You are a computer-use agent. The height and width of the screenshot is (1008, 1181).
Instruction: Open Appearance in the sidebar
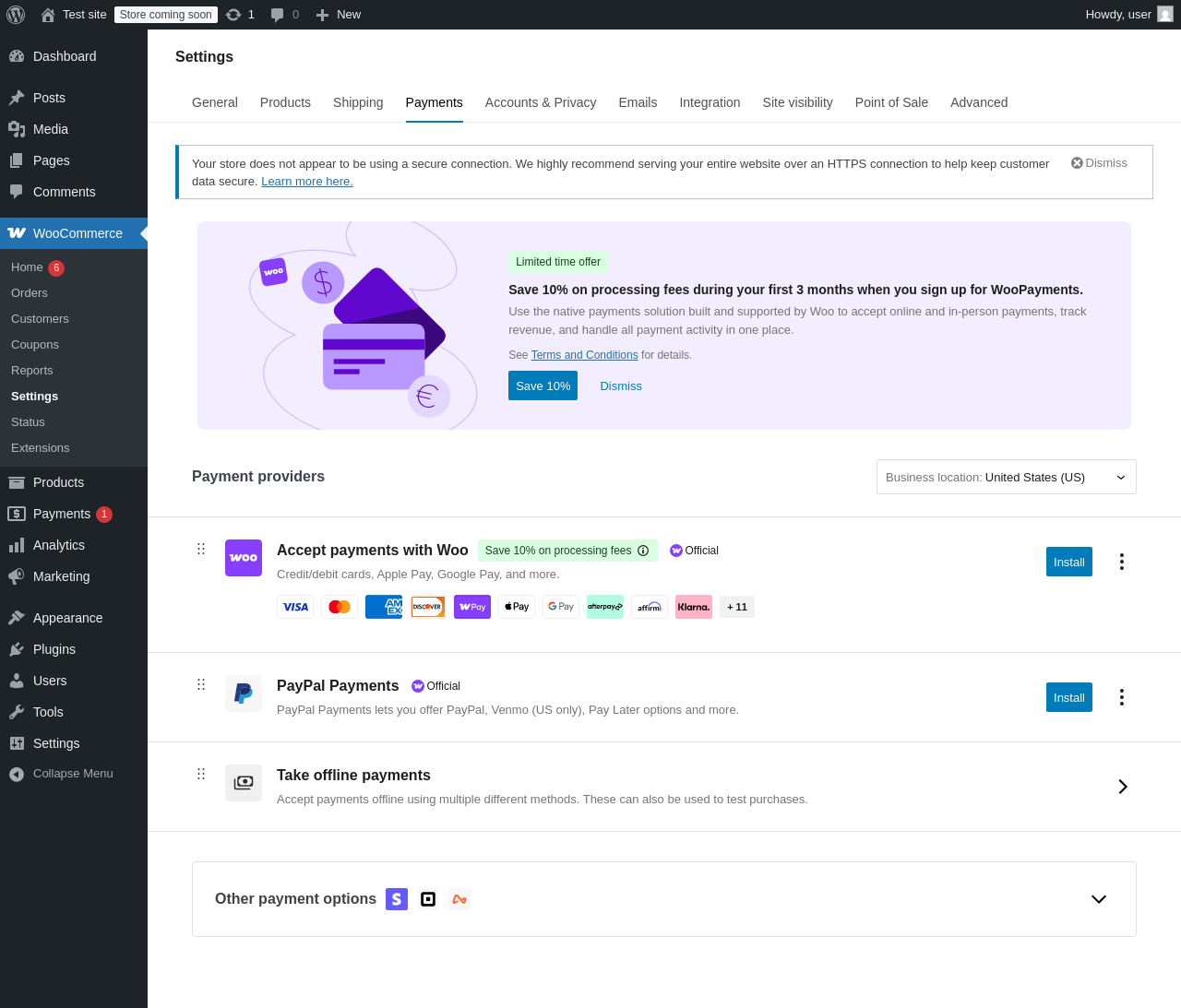[74, 618]
